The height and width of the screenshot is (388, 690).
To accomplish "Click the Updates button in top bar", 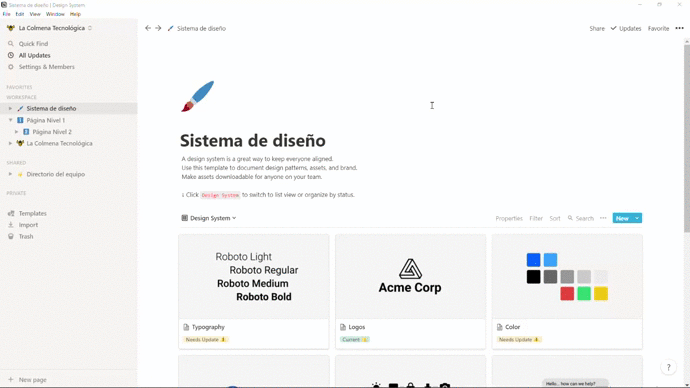I will [x=626, y=29].
